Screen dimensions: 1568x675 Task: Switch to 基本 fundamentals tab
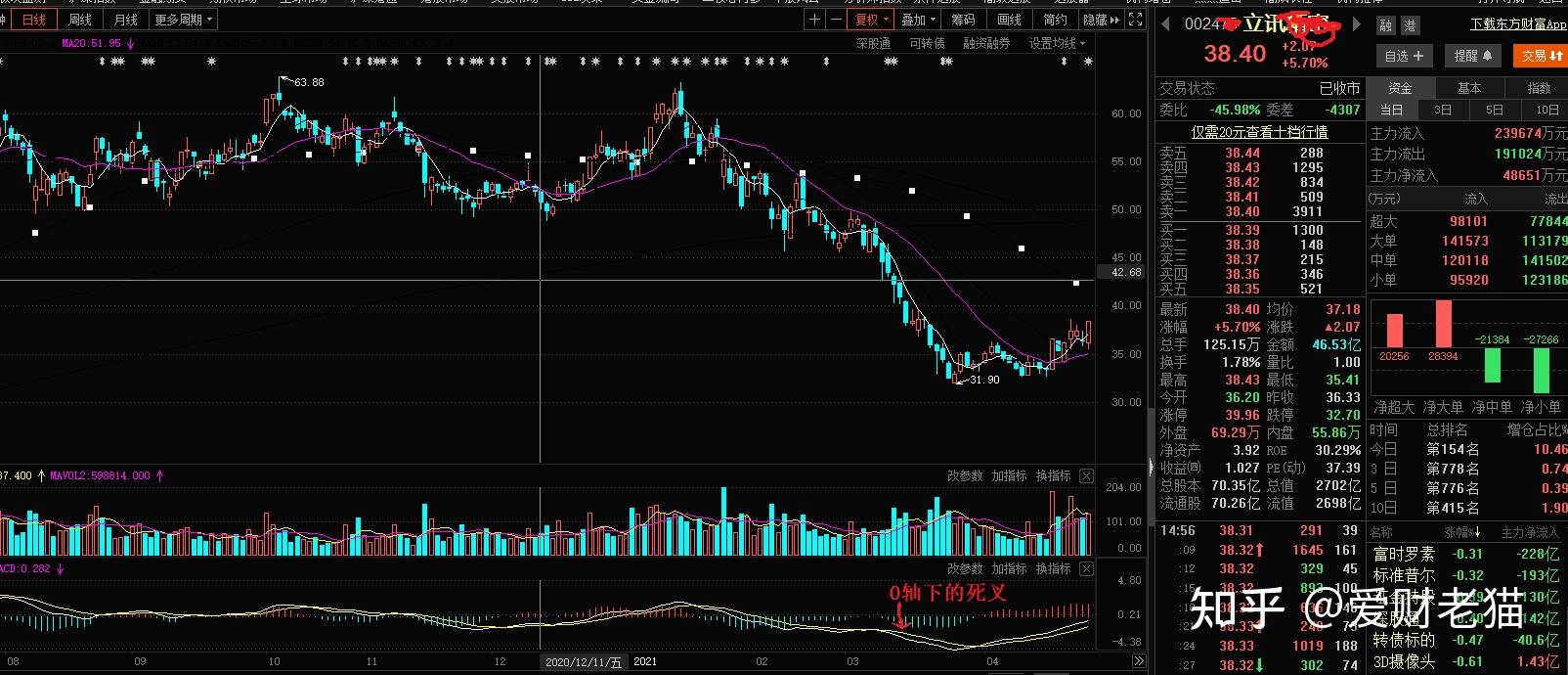coord(1469,88)
